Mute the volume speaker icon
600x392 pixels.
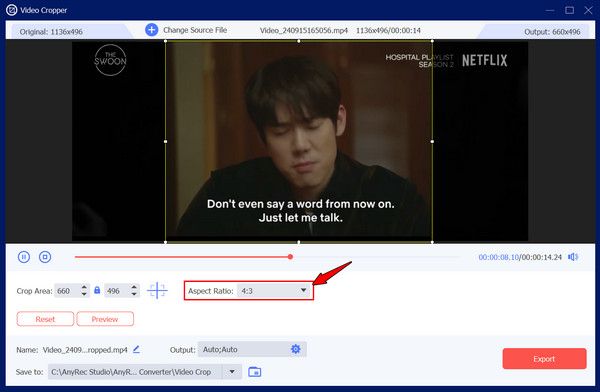coord(573,257)
